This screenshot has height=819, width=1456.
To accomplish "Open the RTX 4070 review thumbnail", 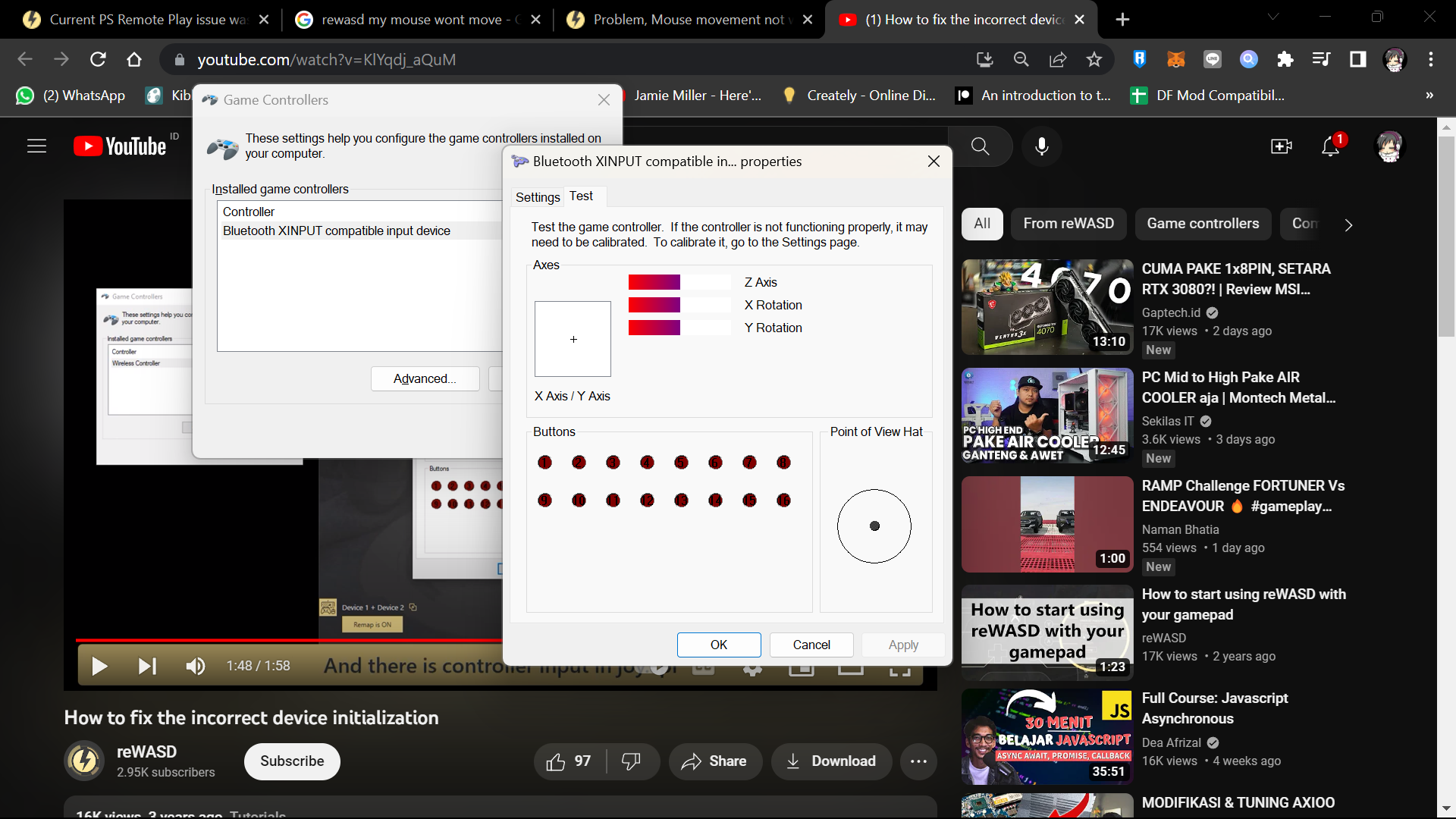I will coord(1046,307).
